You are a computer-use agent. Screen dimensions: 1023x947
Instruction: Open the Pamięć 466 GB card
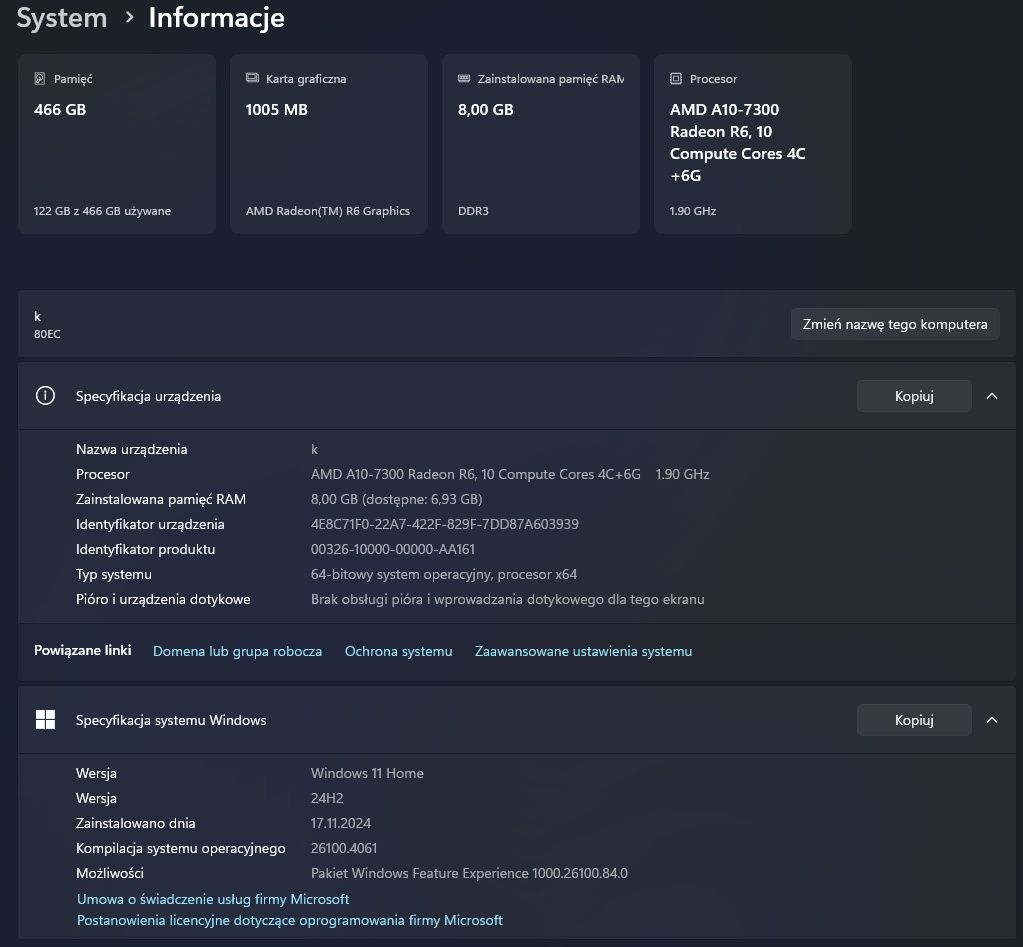[117, 143]
